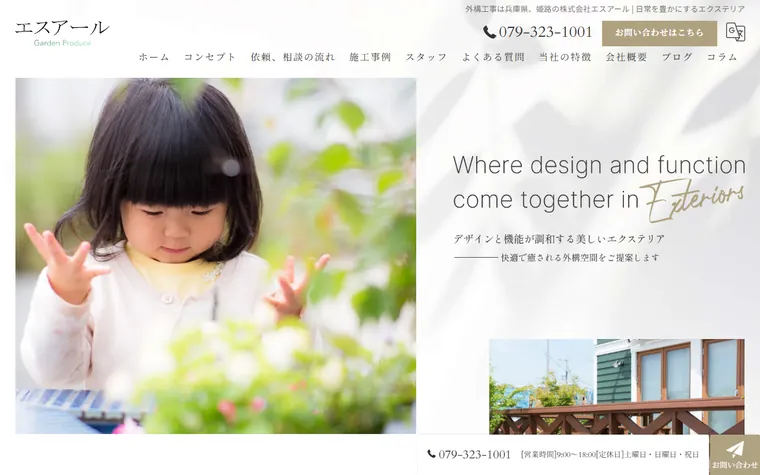The width and height of the screenshot is (760, 475).
Task: Click the Where design and function headline
Action: pyautogui.click(x=599, y=182)
